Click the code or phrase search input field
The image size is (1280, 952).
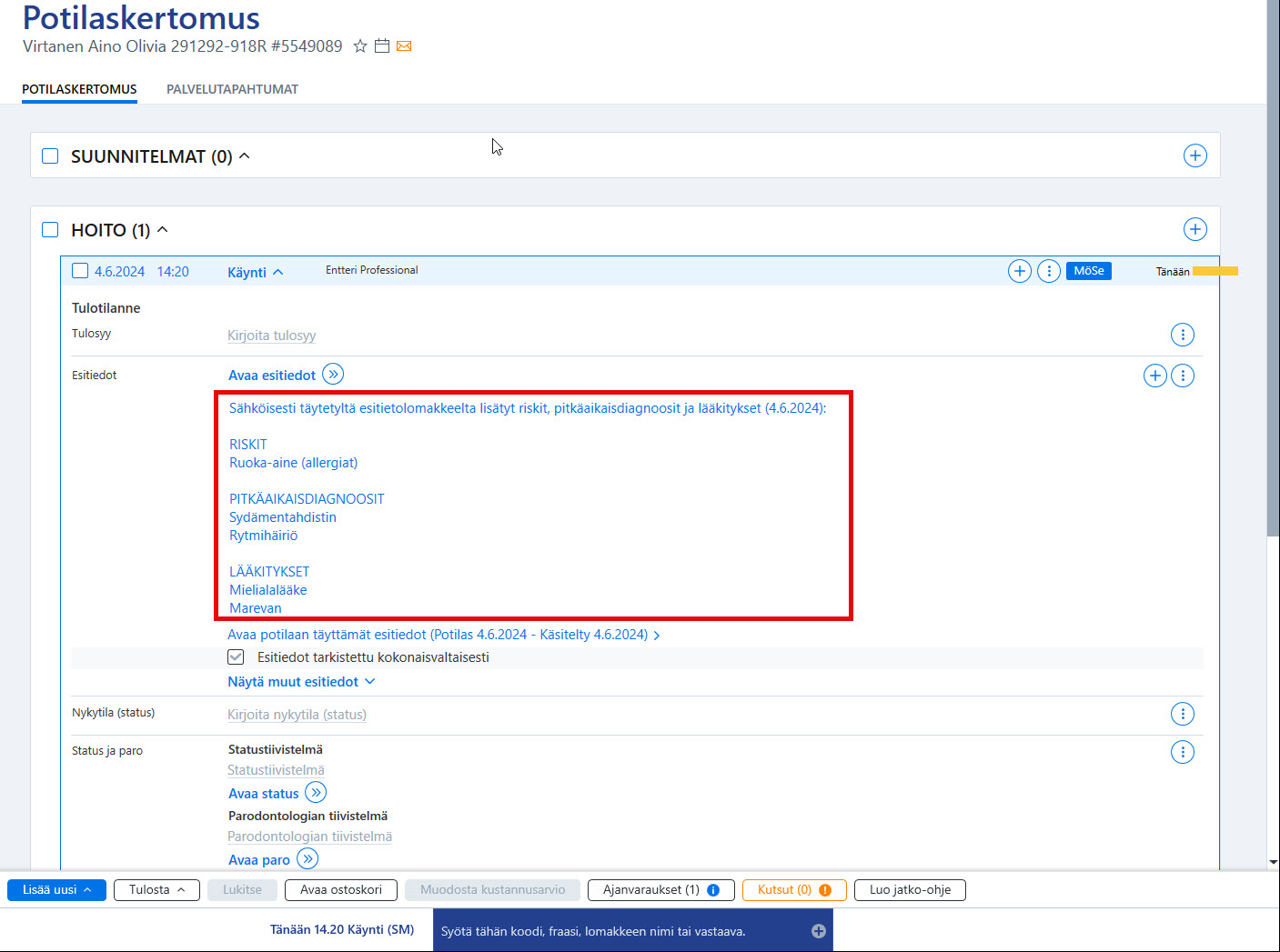coord(633,931)
